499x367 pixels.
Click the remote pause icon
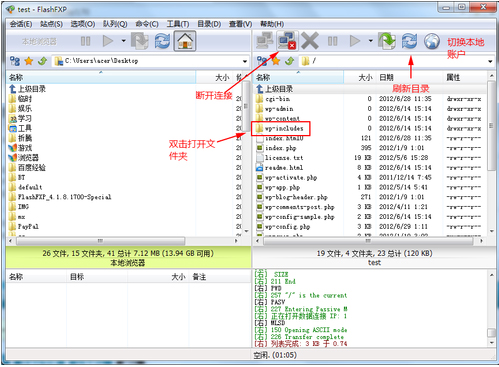(x=332, y=41)
